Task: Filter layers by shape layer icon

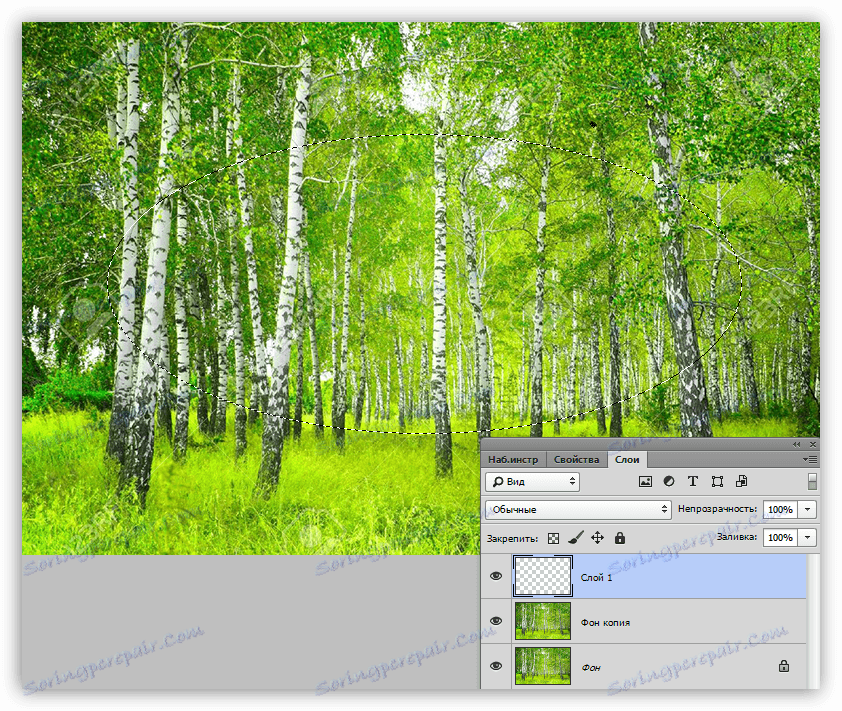Action: coord(717,482)
